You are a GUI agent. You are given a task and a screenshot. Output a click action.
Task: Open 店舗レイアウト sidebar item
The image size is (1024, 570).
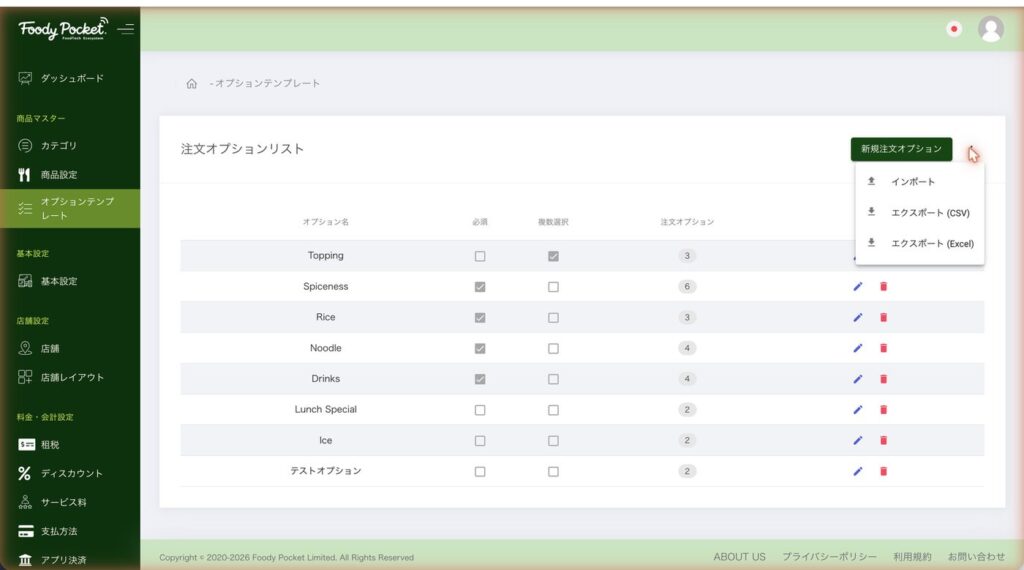pos(70,377)
